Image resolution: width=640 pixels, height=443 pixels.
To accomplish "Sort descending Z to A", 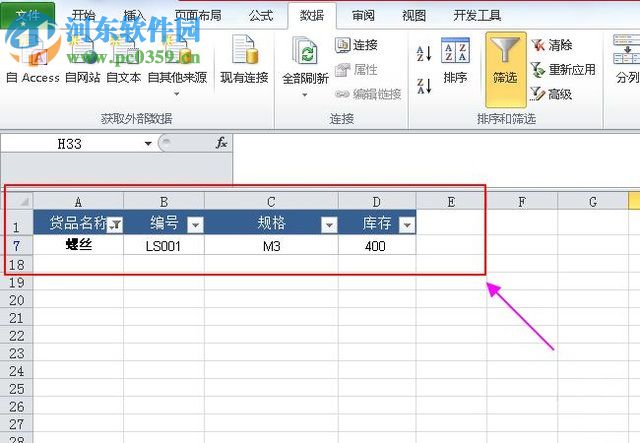I will 424,86.
